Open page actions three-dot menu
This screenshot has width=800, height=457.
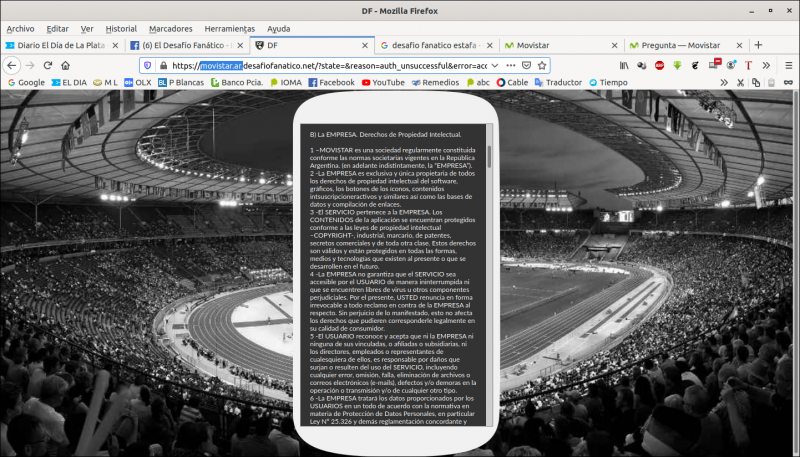click(x=511, y=65)
